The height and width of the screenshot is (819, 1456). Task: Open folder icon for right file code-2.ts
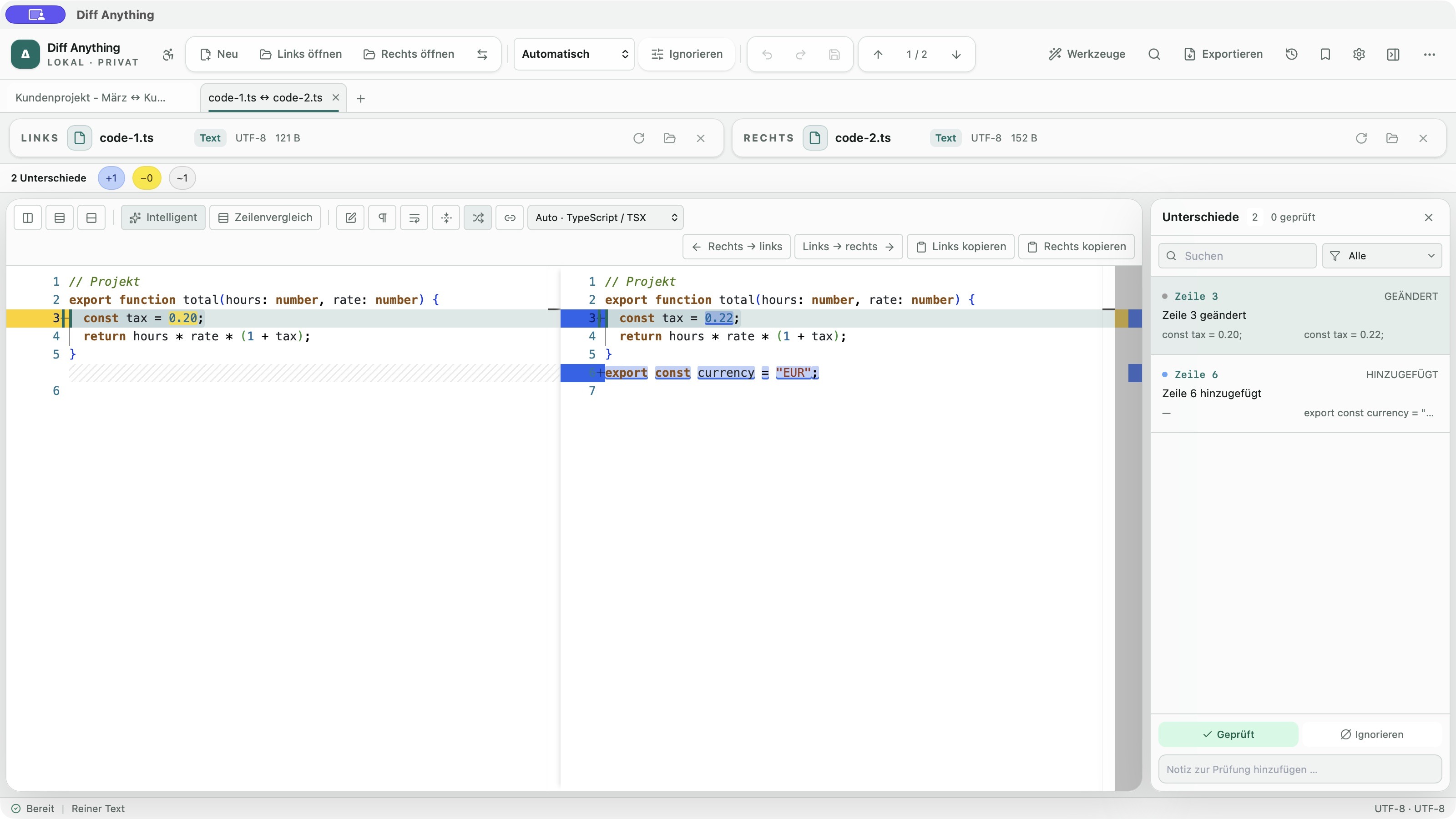point(1392,138)
